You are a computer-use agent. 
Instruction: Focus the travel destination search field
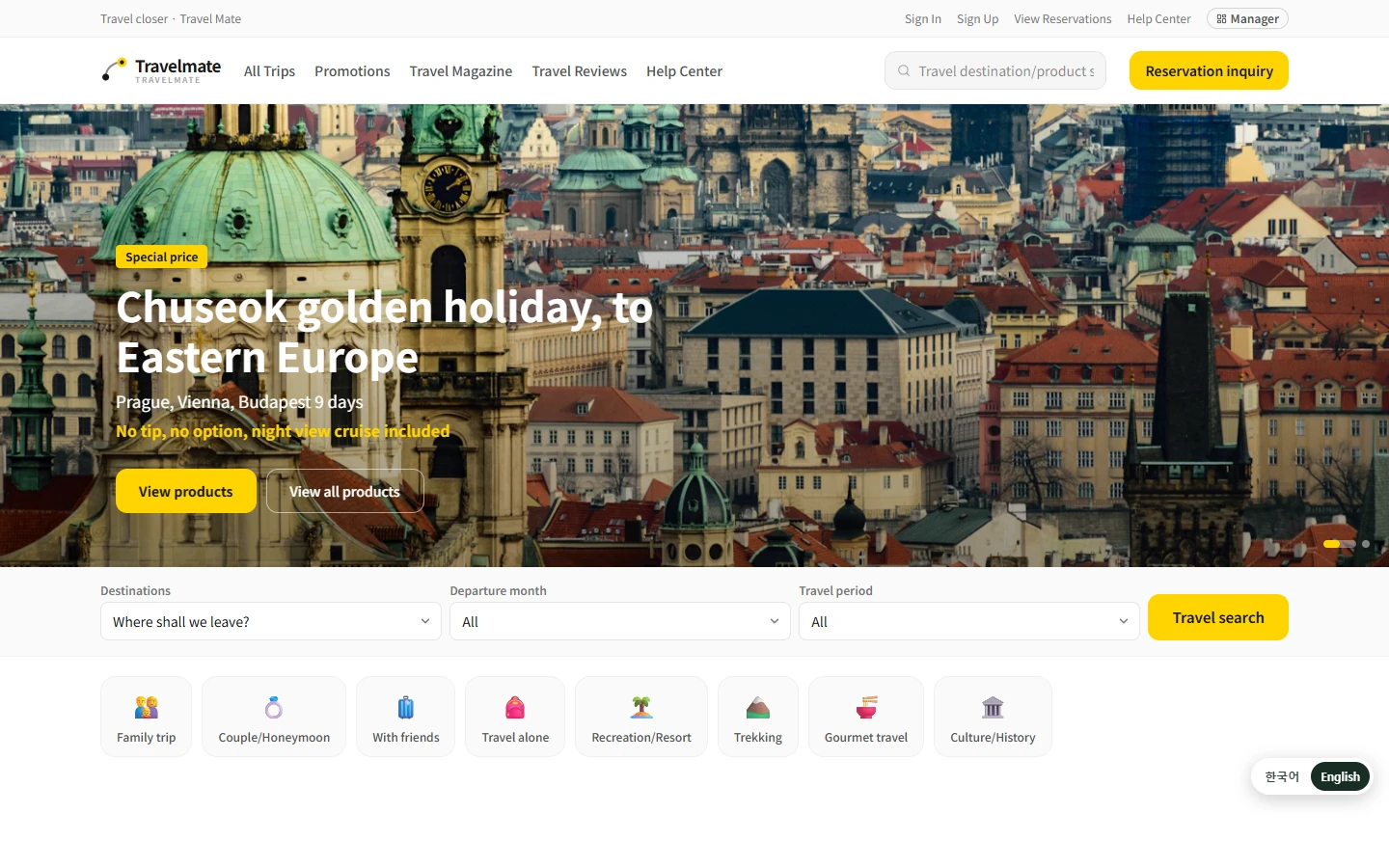tap(995, 70)
